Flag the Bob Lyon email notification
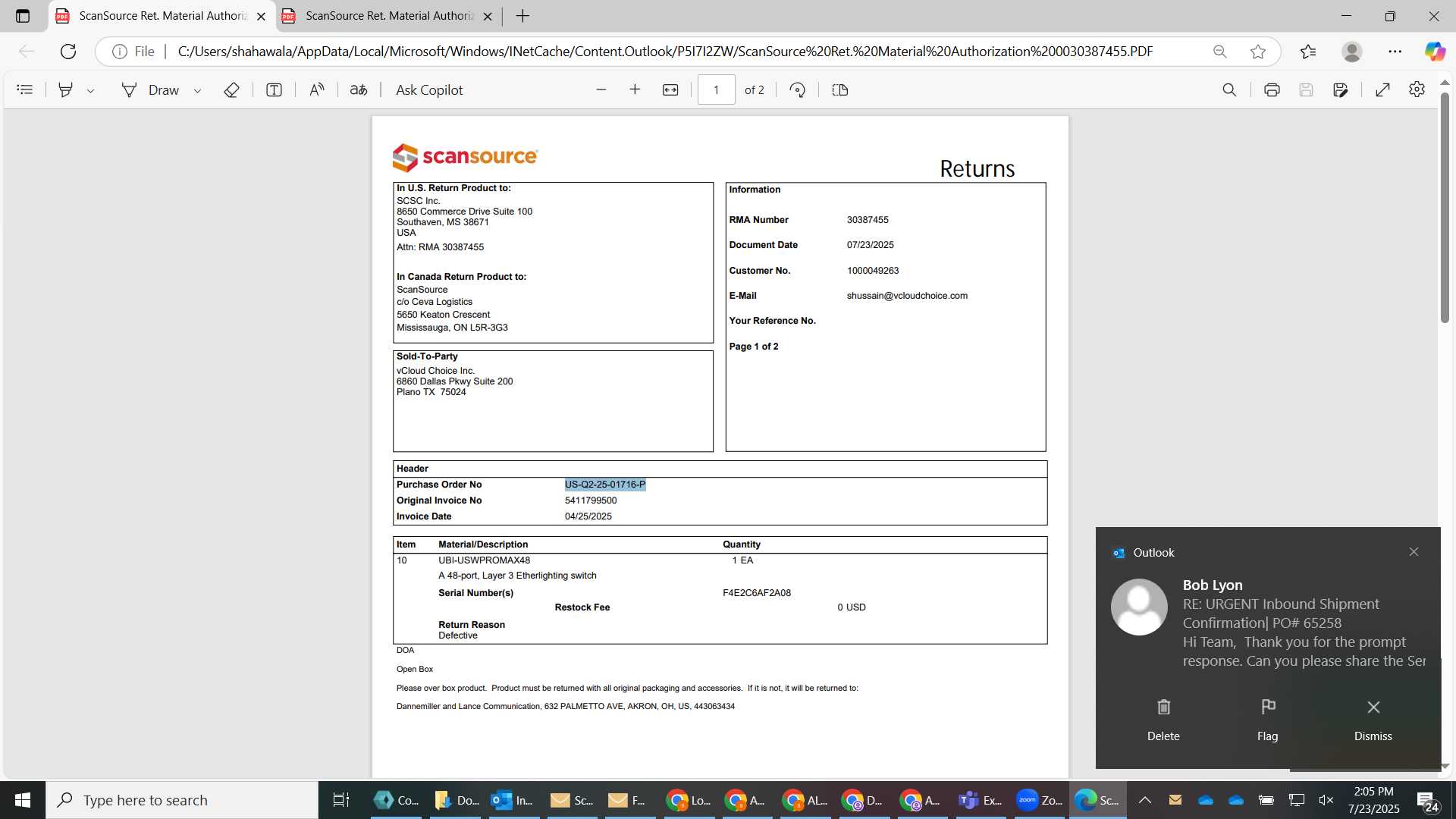Image resolution: width=1456 pixels, height=819 pixels. pyautogui.click(x=1268, y=720)
